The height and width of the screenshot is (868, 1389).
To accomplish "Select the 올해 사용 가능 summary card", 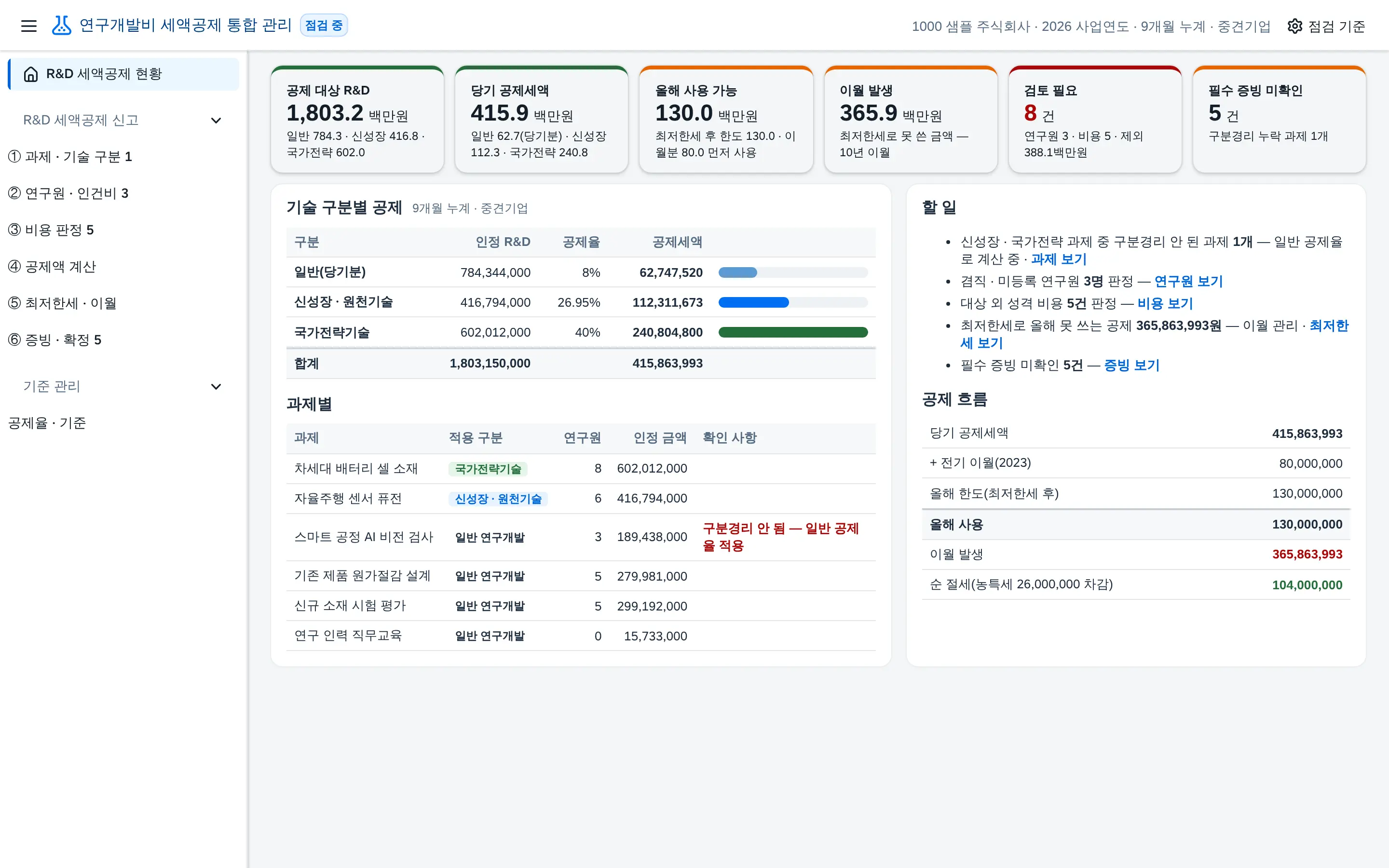I will pyautogui.click(x=726, y=120).
